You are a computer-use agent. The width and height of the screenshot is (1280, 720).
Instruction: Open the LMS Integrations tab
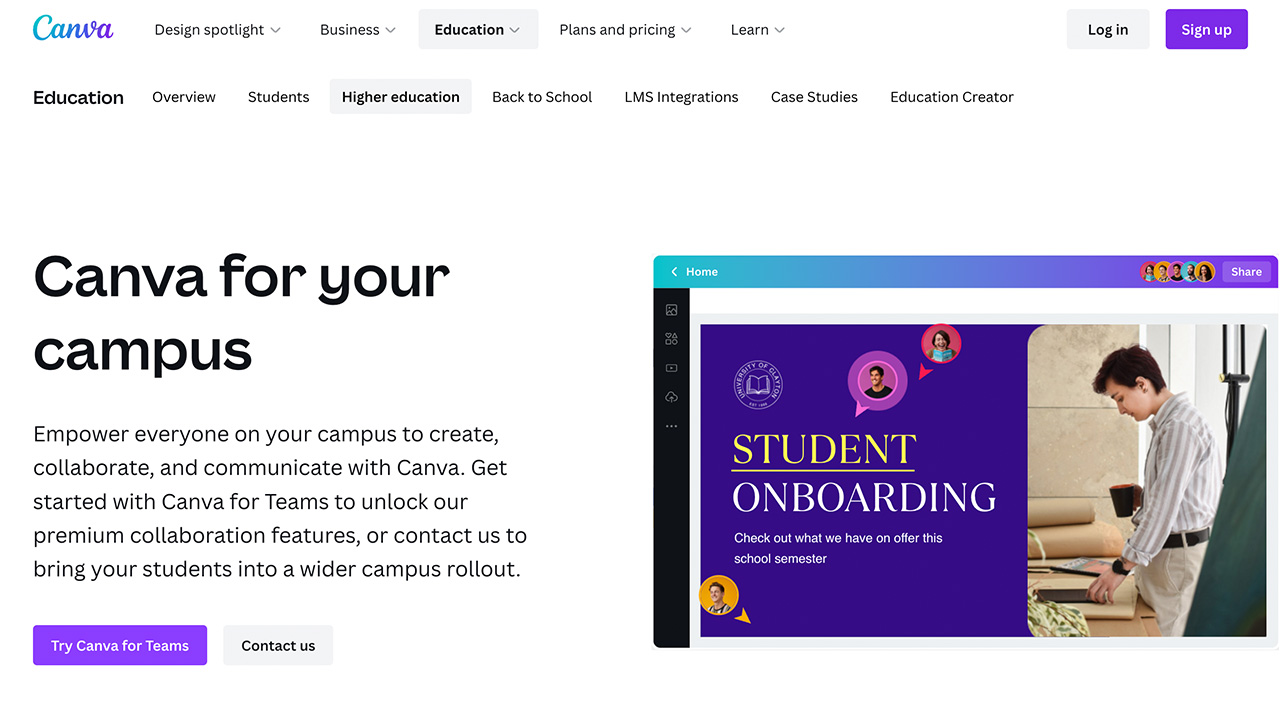pos(682,97)
